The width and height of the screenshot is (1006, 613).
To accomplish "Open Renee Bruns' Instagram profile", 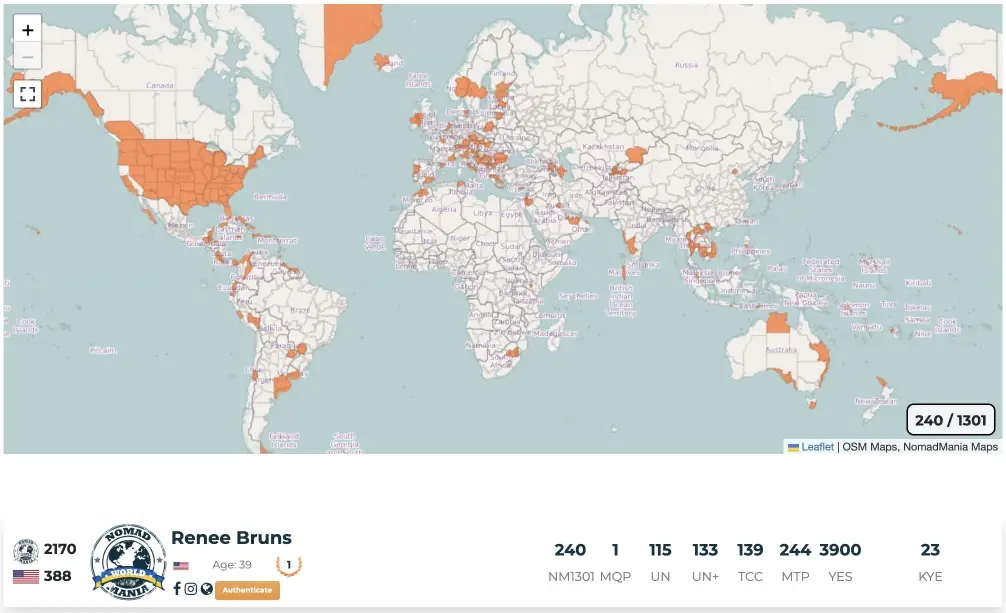I will coord(191,589).
